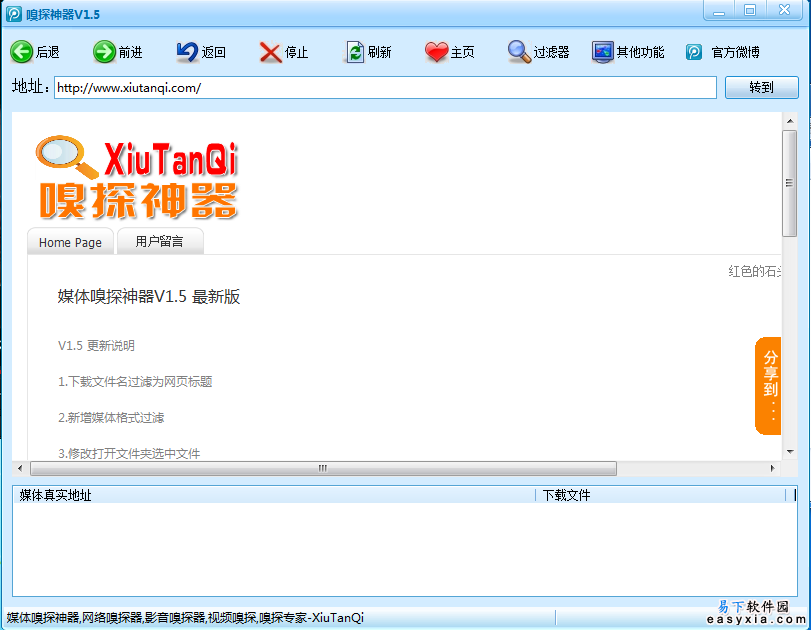Image resolution: width=811 pixels, height=630 pixels.
Task: Click the horizontal scrollbar thumb
Action: [x=323, y=468]
